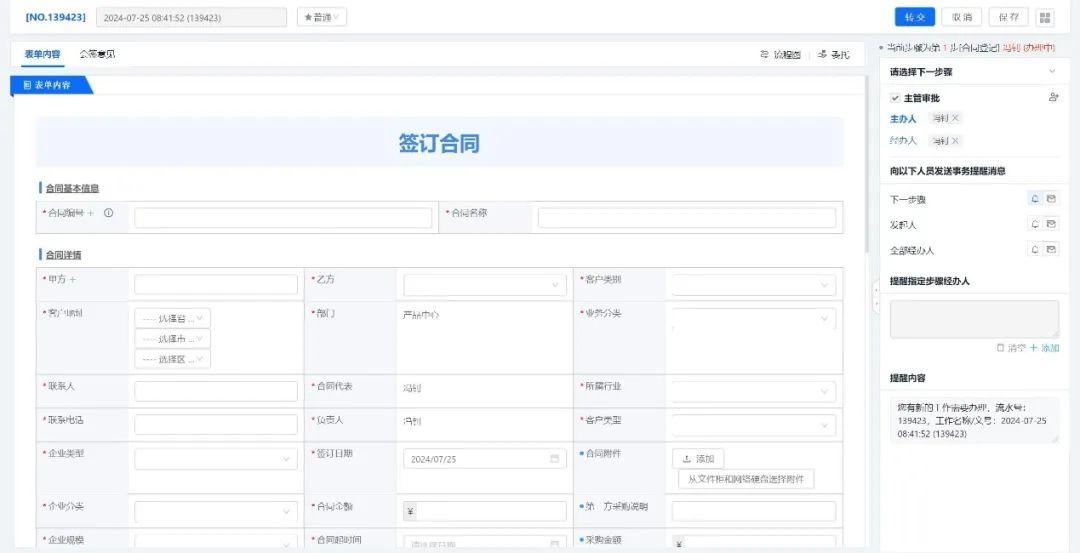
Task: Click 清空 to clear reminder recipients
Action: coord(1011,348)
